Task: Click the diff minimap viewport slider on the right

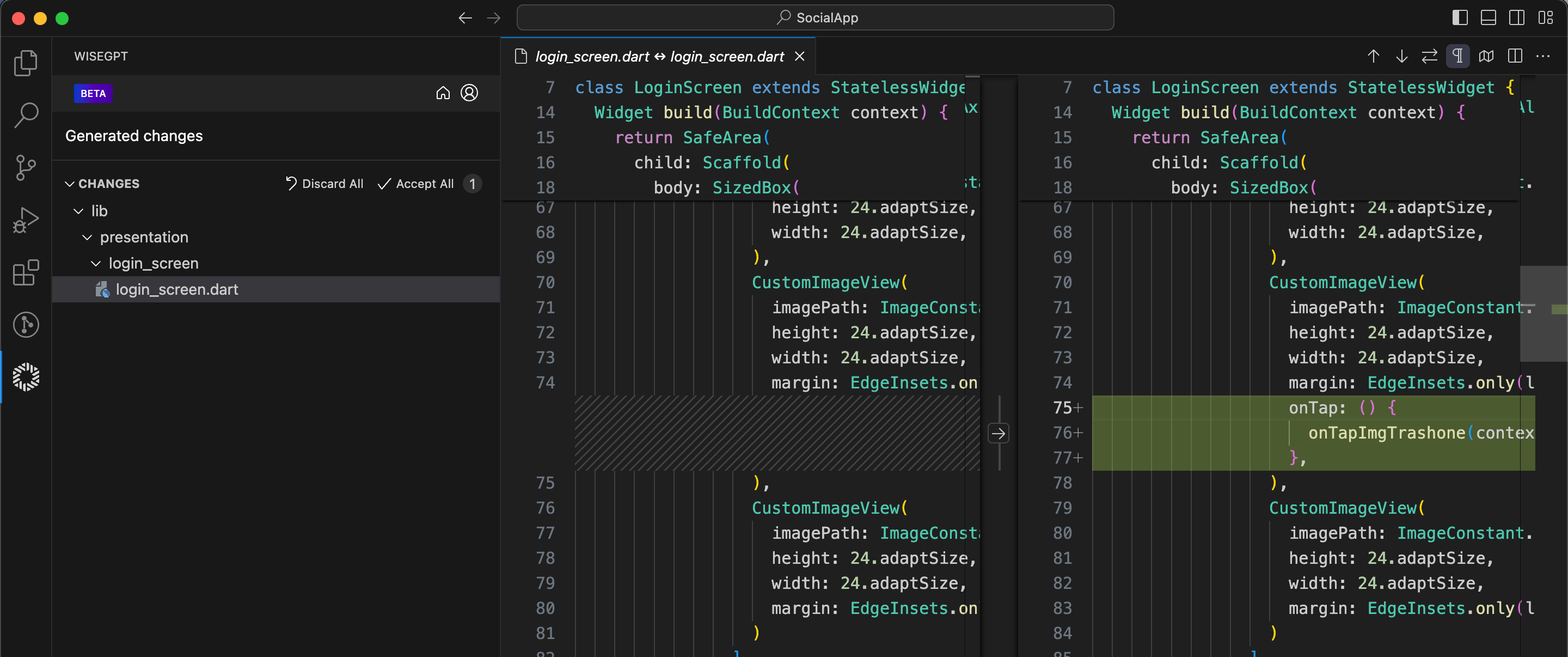Action: coord(1543,314)
